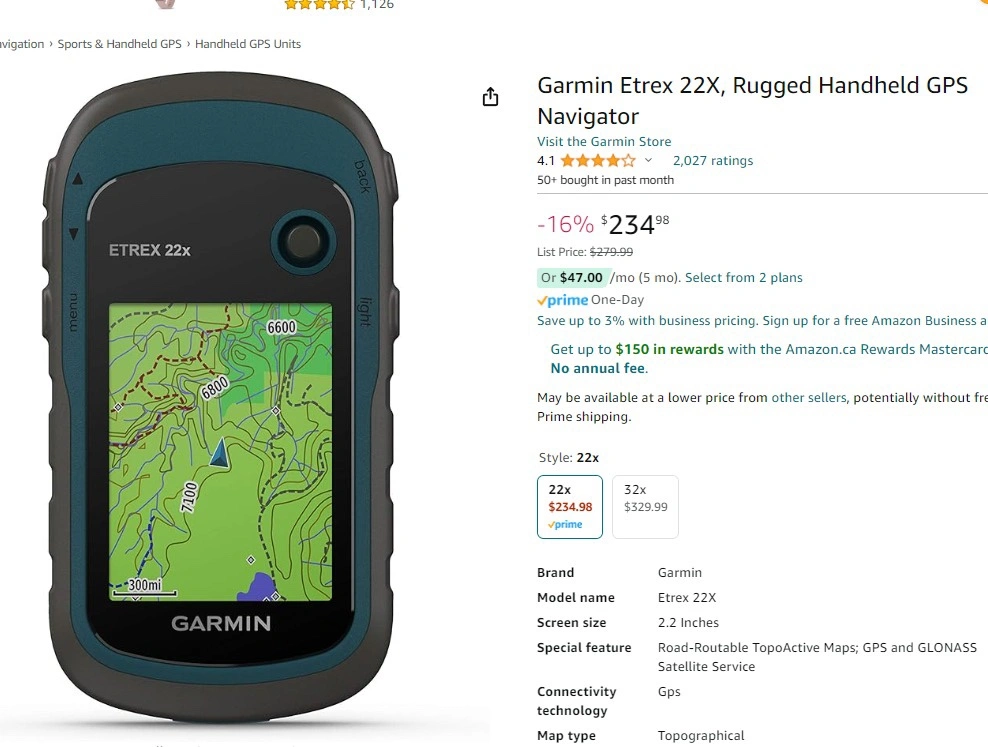The image size is (988, 747).
Task: Open the main Garmin Etrex product image
Action: (221, 397)
